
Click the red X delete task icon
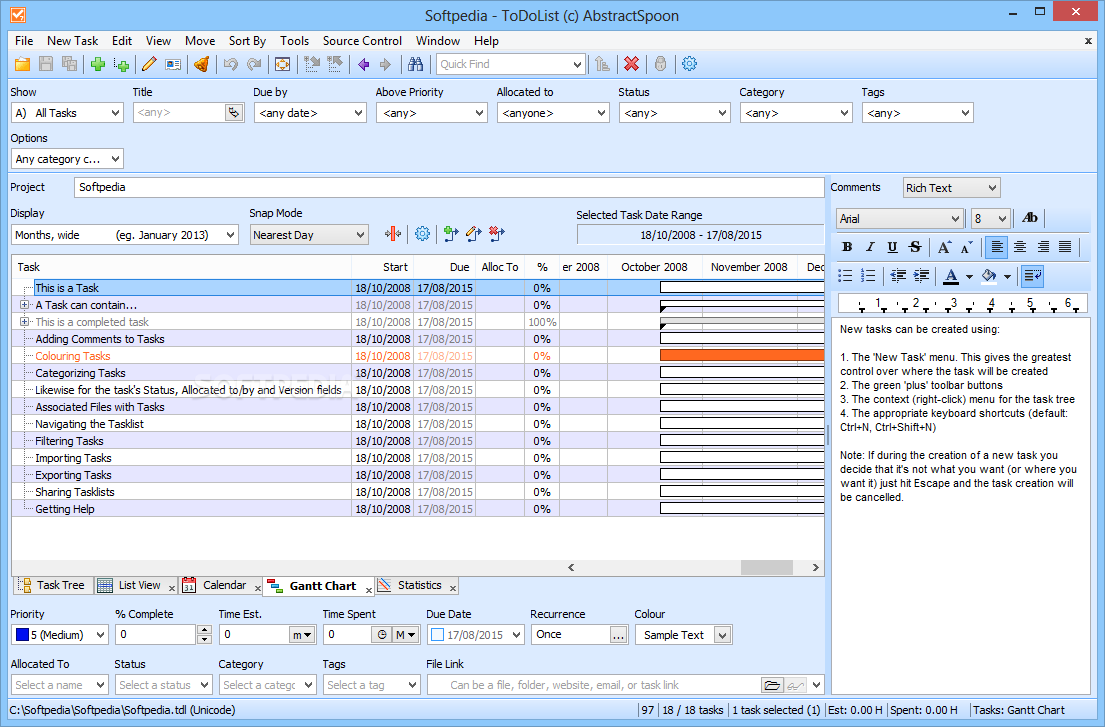(631, 64)
